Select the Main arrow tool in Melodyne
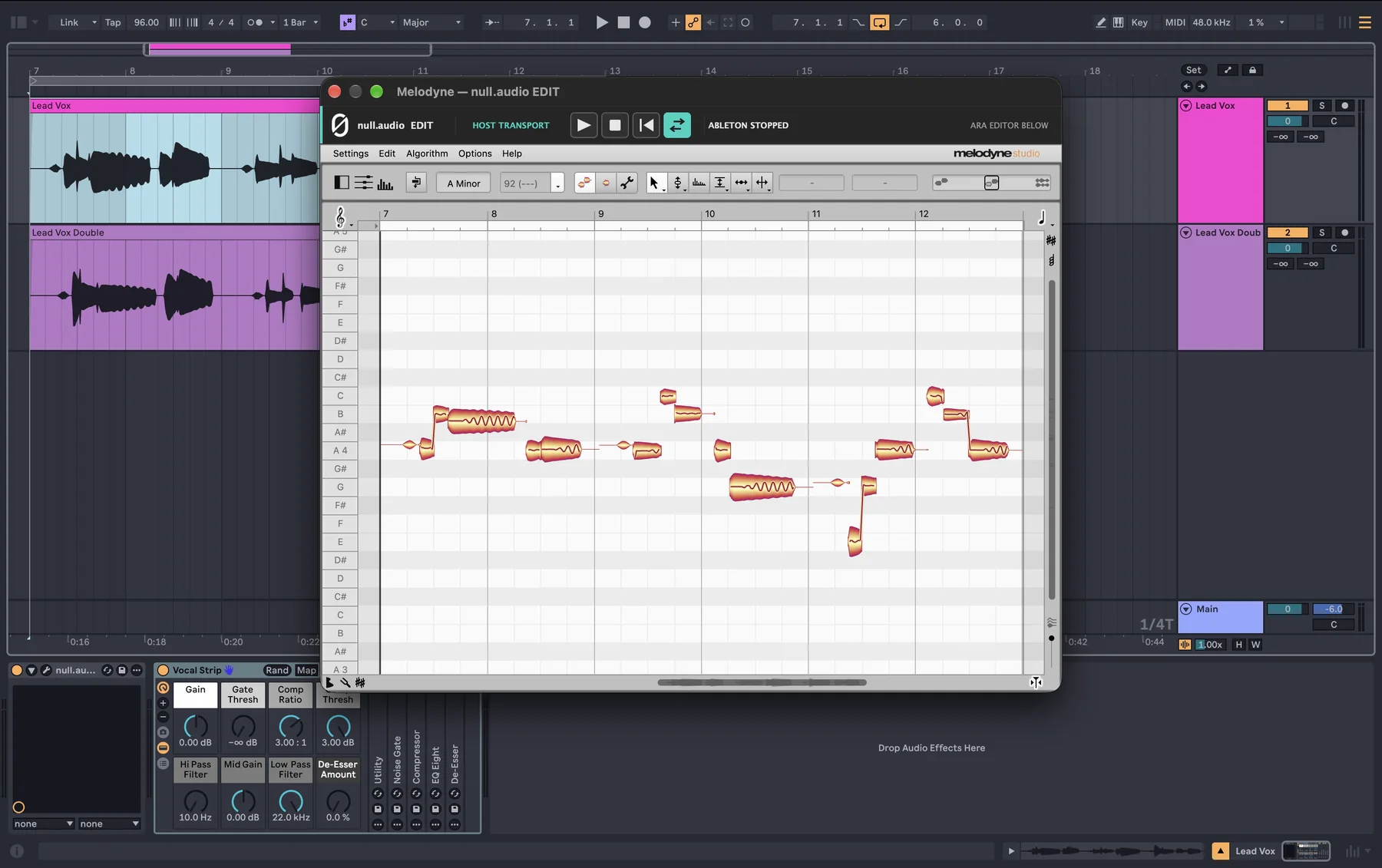Image resolution: width=1382 pixels, height=868 pixels. (x=654, y=183)
